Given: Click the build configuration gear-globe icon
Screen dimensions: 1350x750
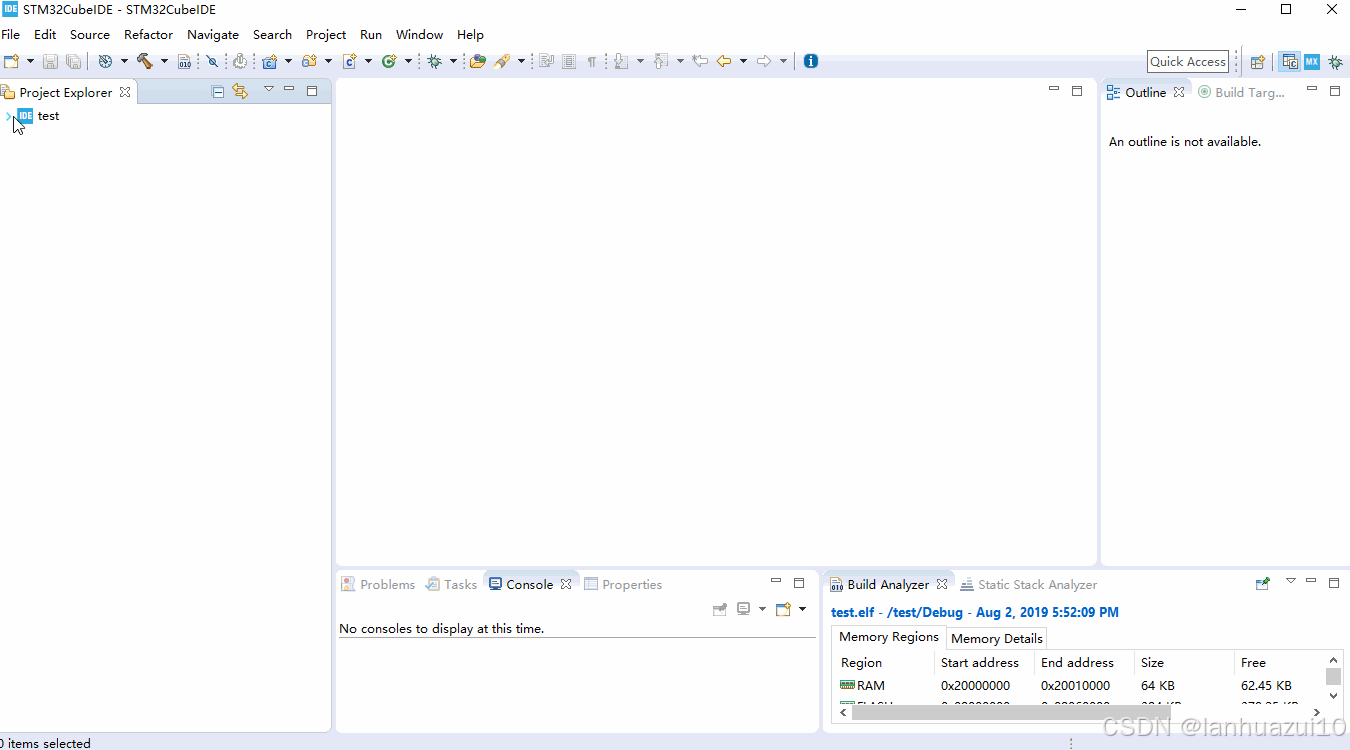Looking at the screenshot, I should pos(105,61).
